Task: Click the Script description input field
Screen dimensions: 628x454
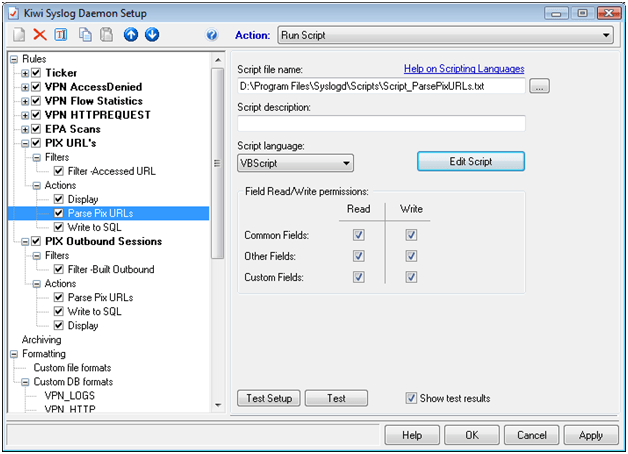Action: tap(381, 124)
